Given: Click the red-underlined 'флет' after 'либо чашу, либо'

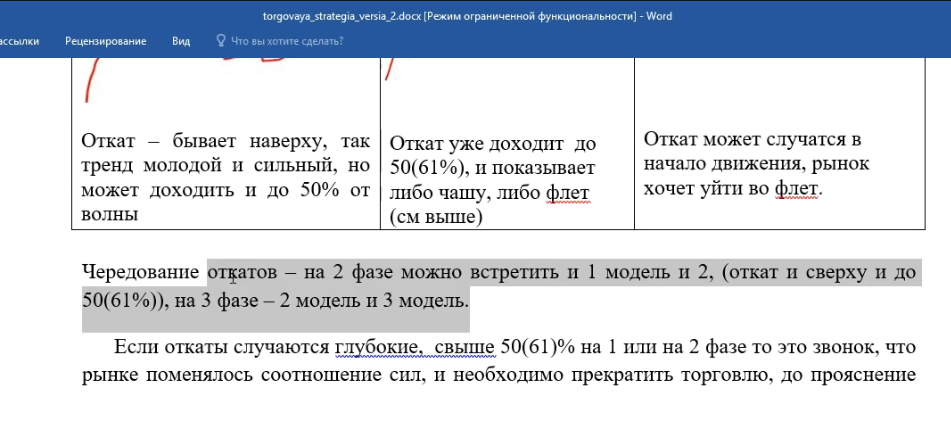Looking at the screenshot, I should click(568, 194).
